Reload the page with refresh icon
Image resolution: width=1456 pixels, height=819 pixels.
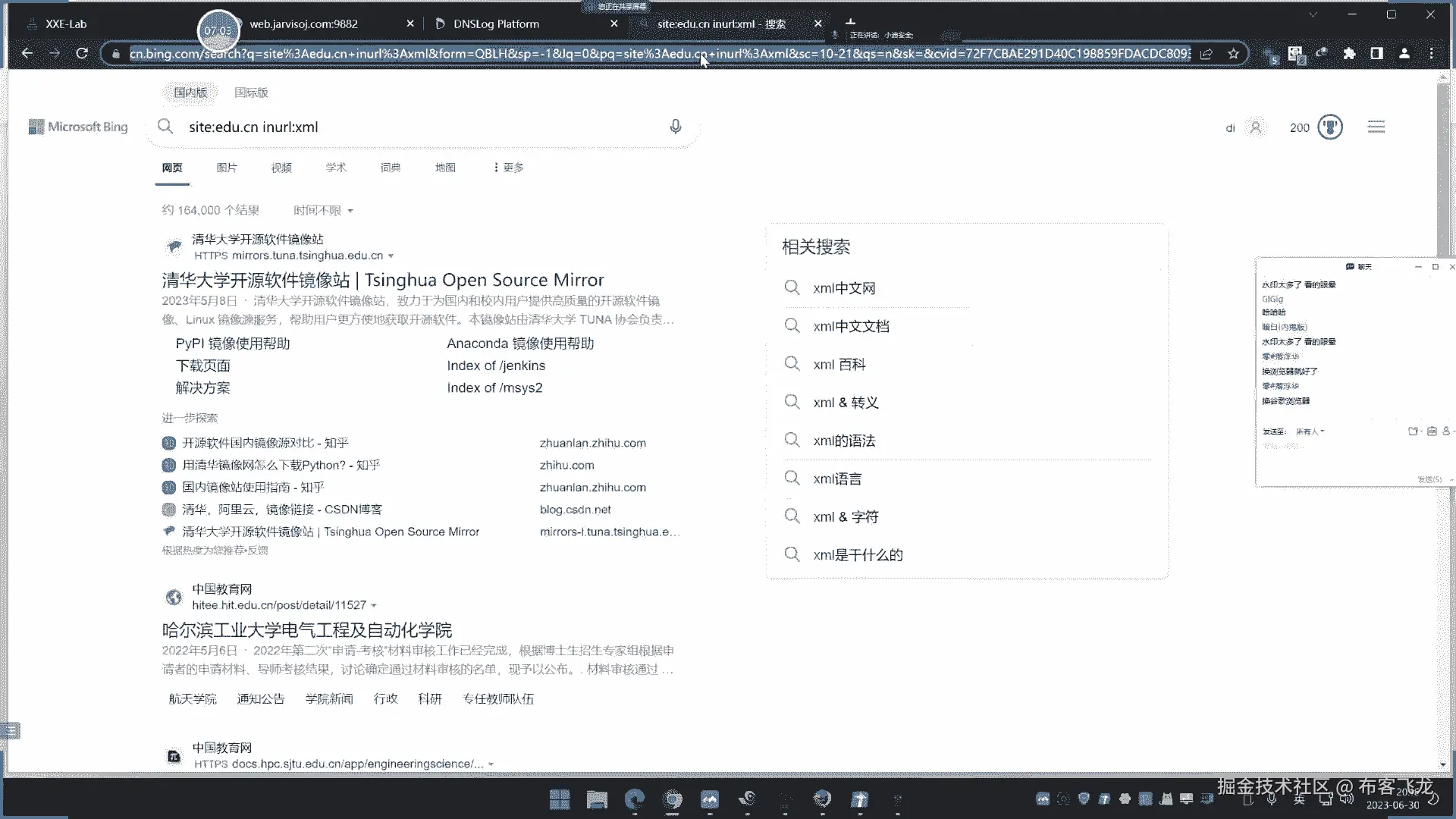coord(82,54)
